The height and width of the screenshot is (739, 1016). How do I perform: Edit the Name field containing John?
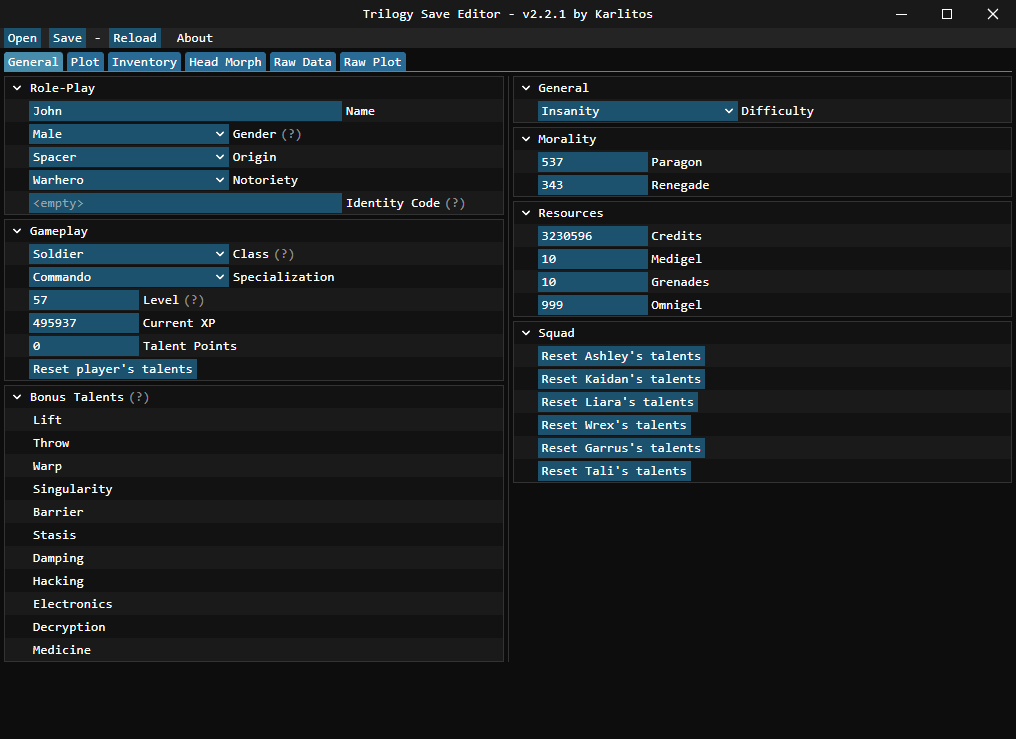tap(185, 111)
